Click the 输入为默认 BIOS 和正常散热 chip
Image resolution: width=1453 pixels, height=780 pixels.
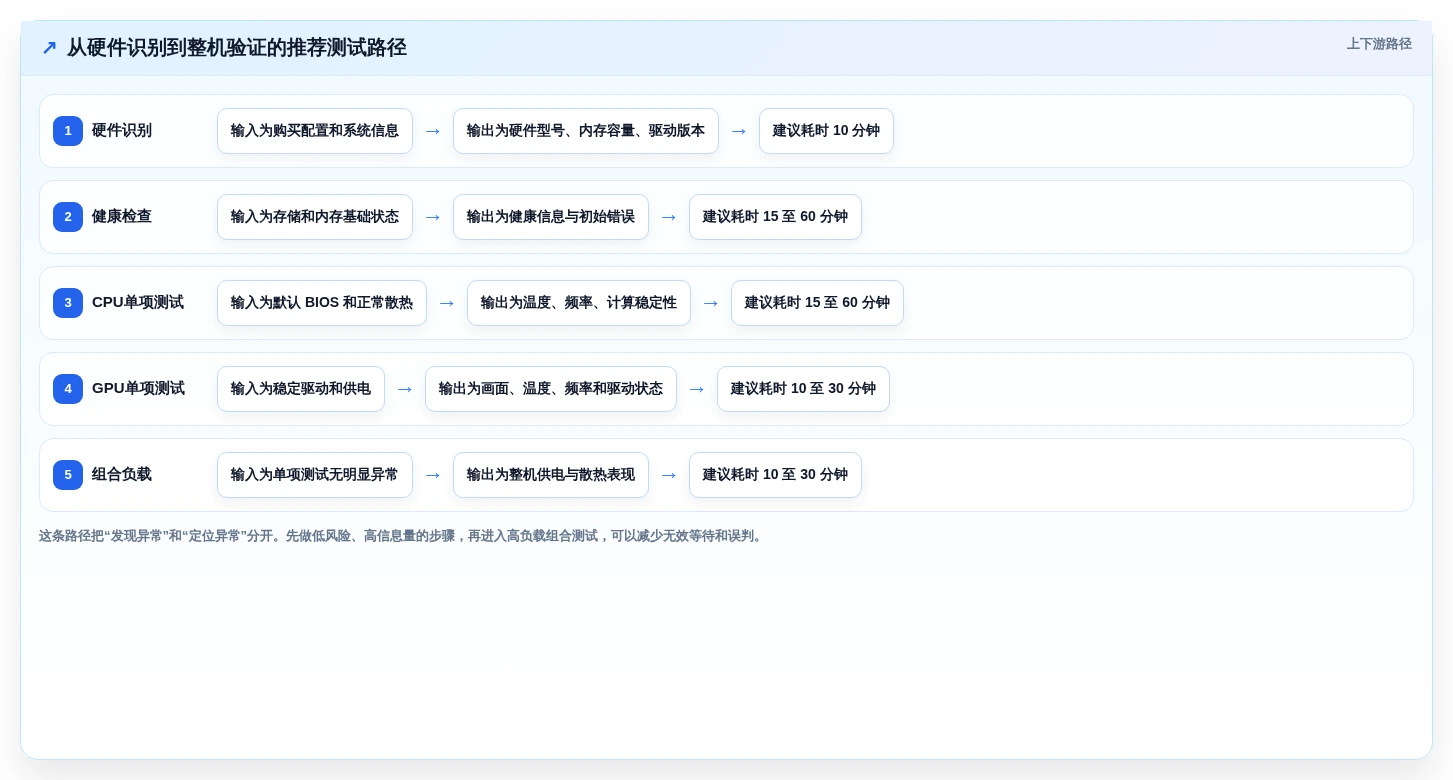pos(322,303)
